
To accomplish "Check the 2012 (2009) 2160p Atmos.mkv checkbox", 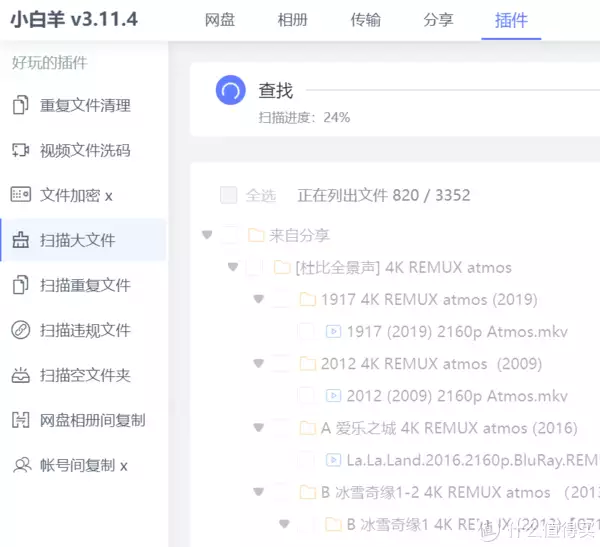I will click(306, 396).
